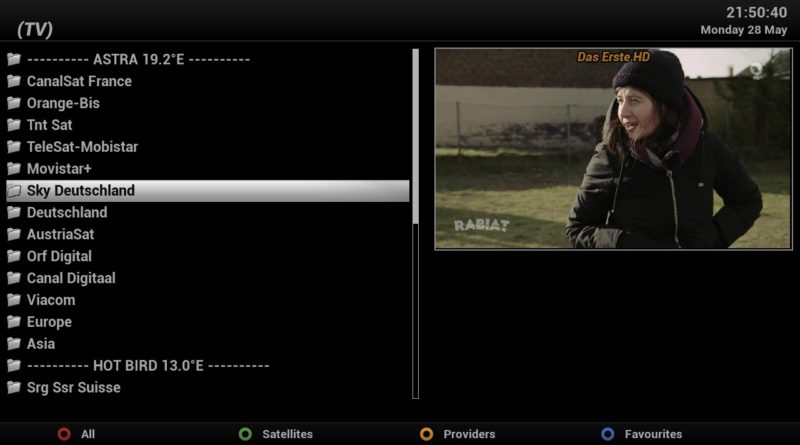Click the bouquet list scrollbar thumb
The height and width of the screenshot is (445, 800).
click(415, 136)
